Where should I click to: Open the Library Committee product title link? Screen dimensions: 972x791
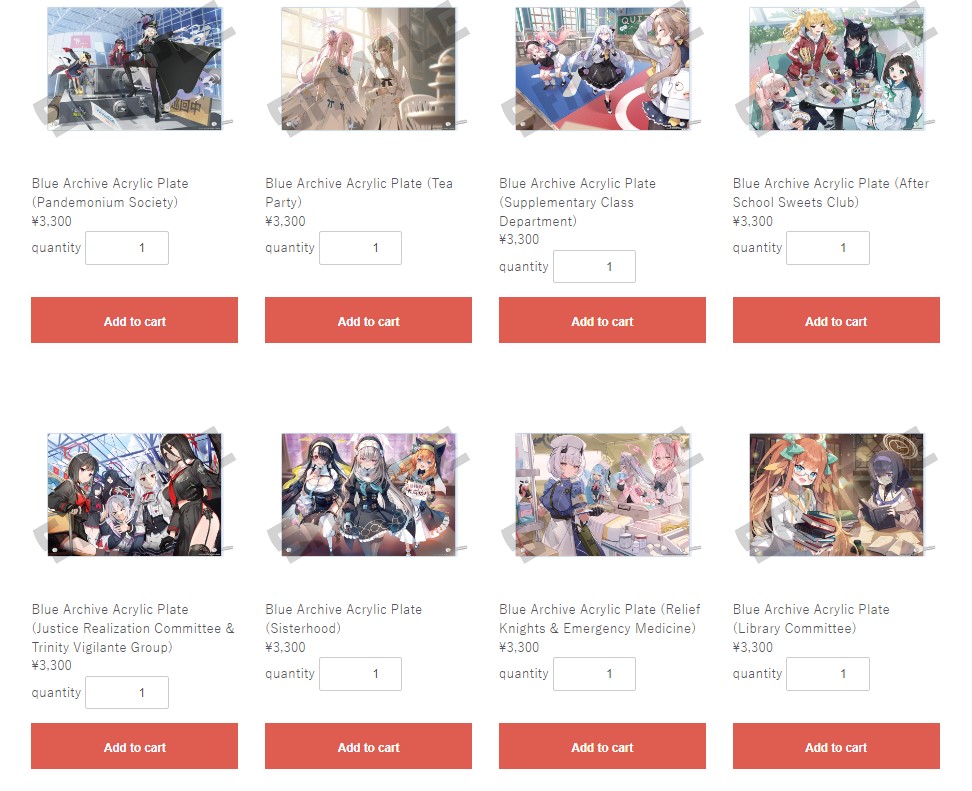point(811,619)
